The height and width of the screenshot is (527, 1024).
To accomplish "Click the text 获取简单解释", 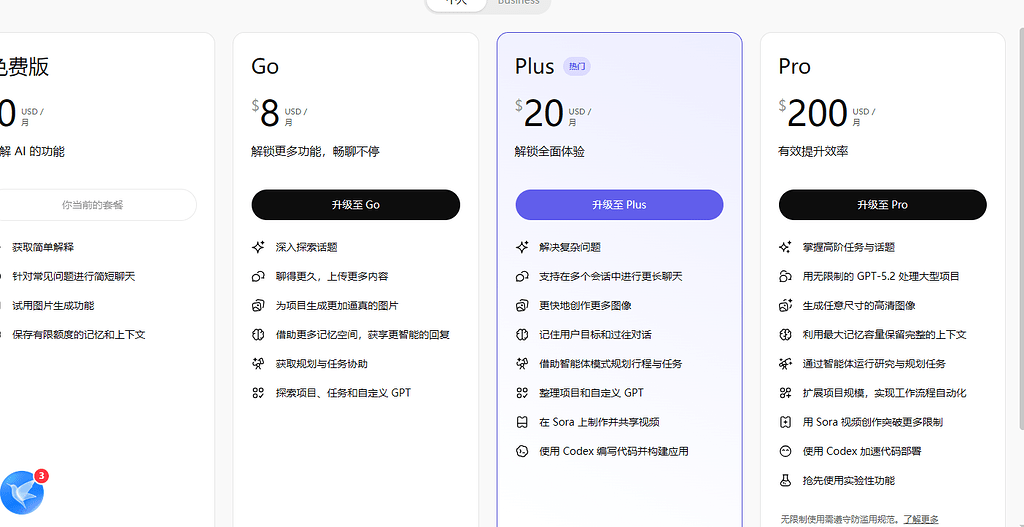I will (43, 248).
